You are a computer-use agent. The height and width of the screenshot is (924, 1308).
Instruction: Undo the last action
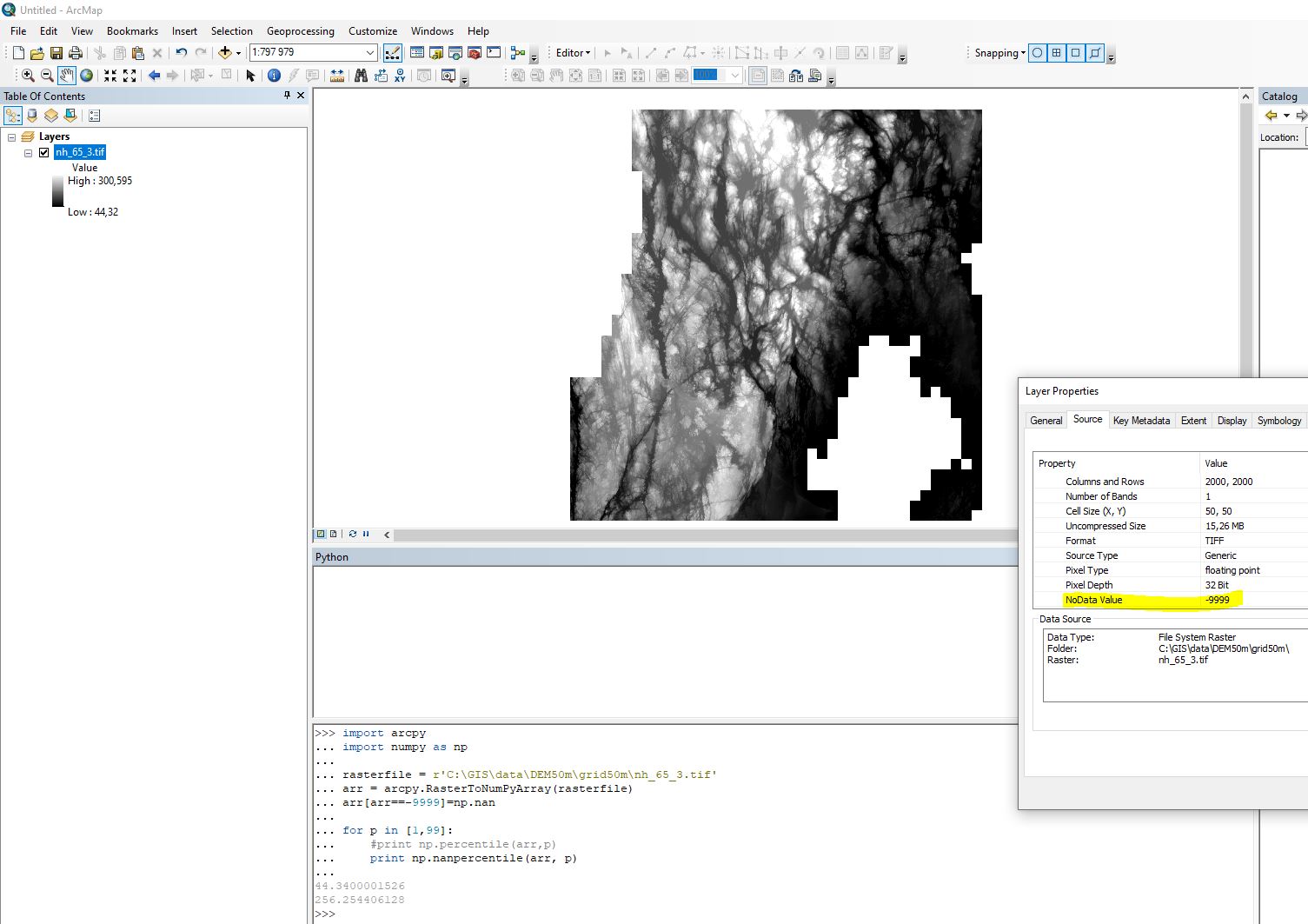tap(181, 53)
